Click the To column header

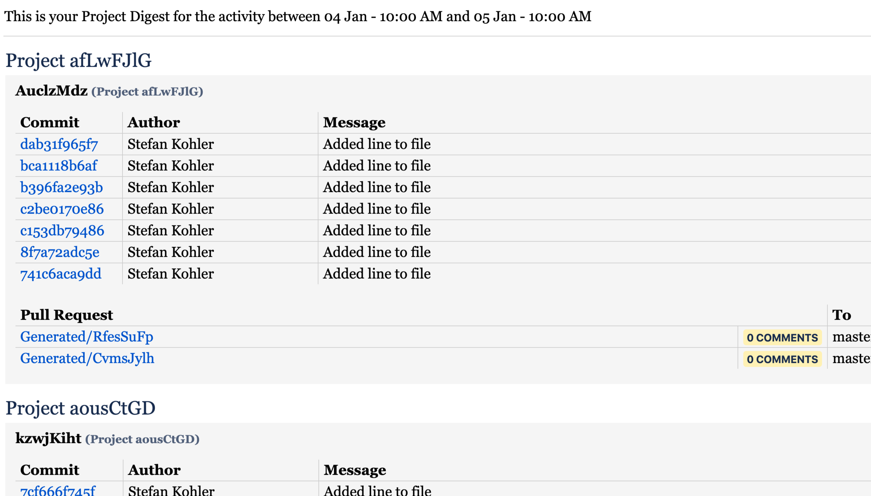(842, 315)
